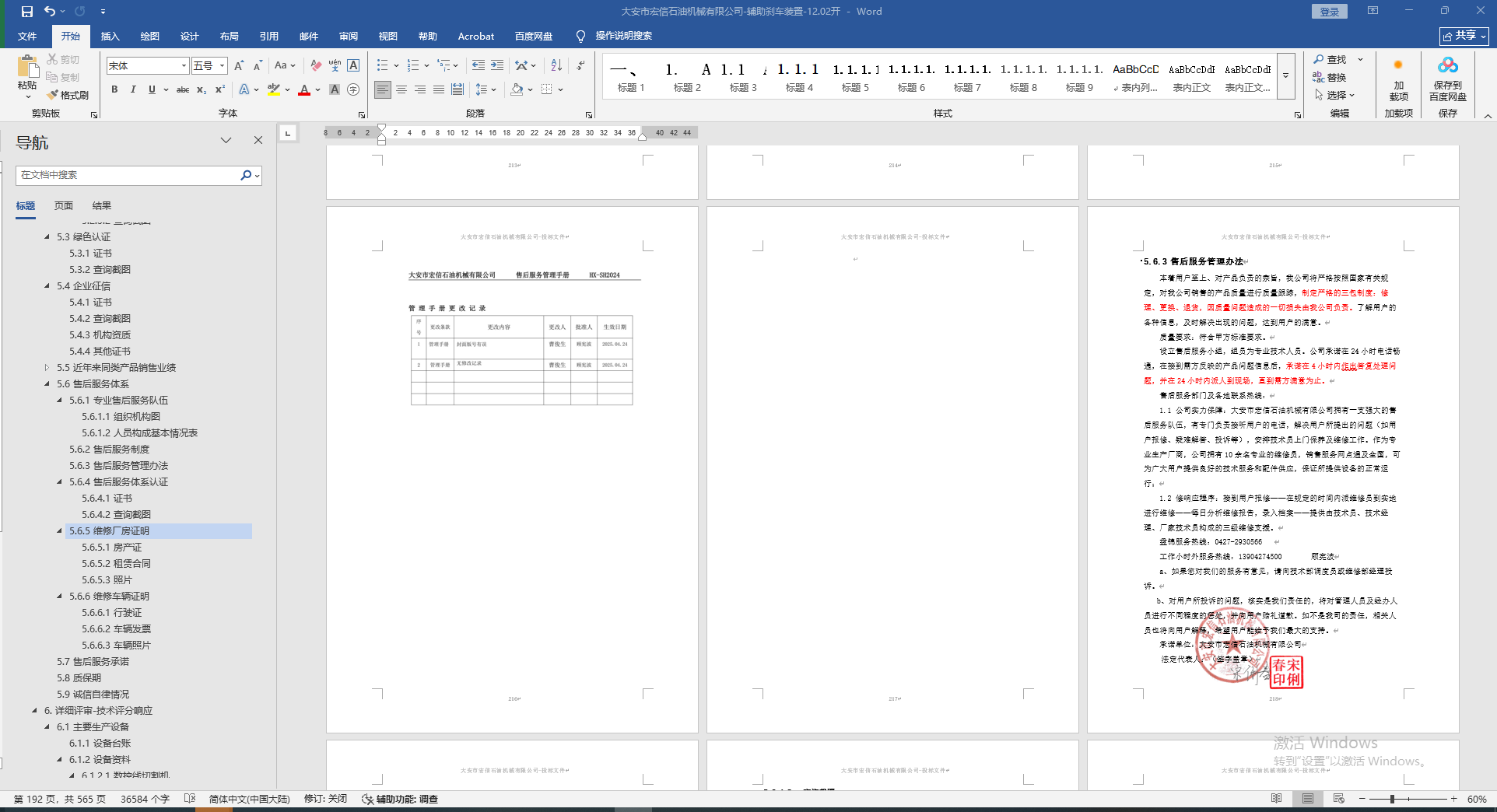The image size is (1497, 812).
Task: Expand 5.5 近年来同类产品销售业绩 node
Action: coord(47,368)
